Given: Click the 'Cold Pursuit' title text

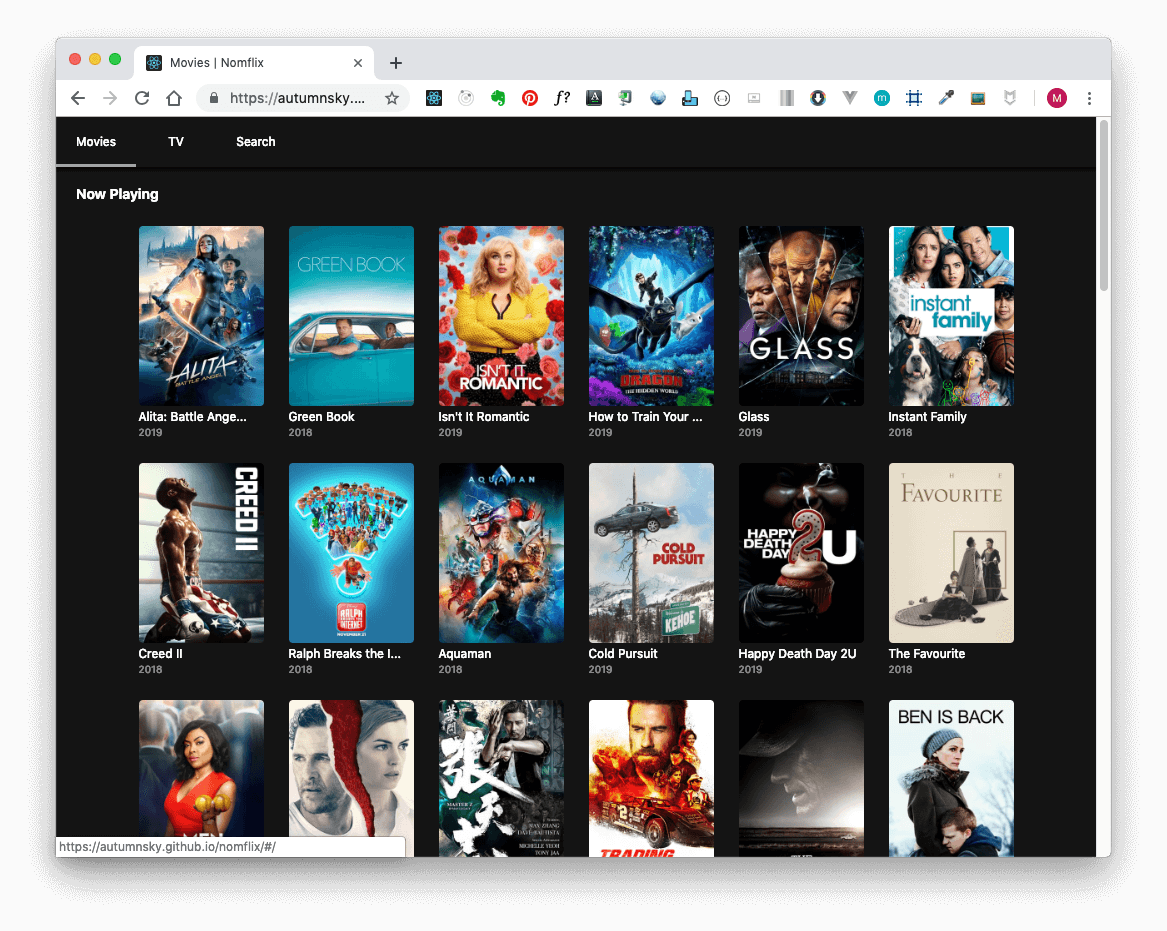Looking at the screenshot, I should pos(623,653).
